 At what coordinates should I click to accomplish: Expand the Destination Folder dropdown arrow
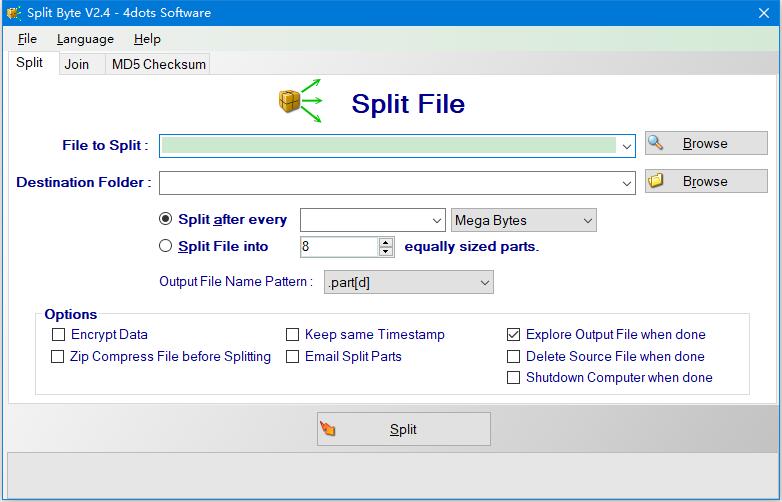[x=626, y=183]
